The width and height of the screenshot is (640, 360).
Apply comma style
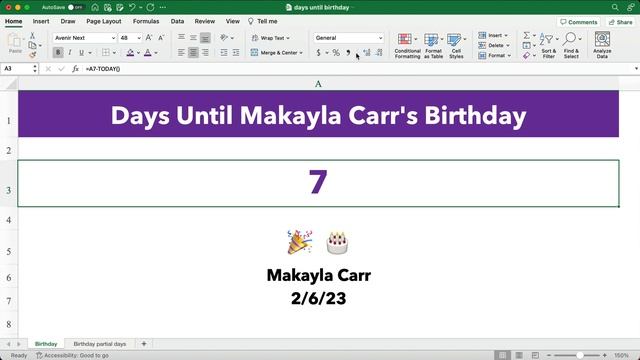click(348, 52)
